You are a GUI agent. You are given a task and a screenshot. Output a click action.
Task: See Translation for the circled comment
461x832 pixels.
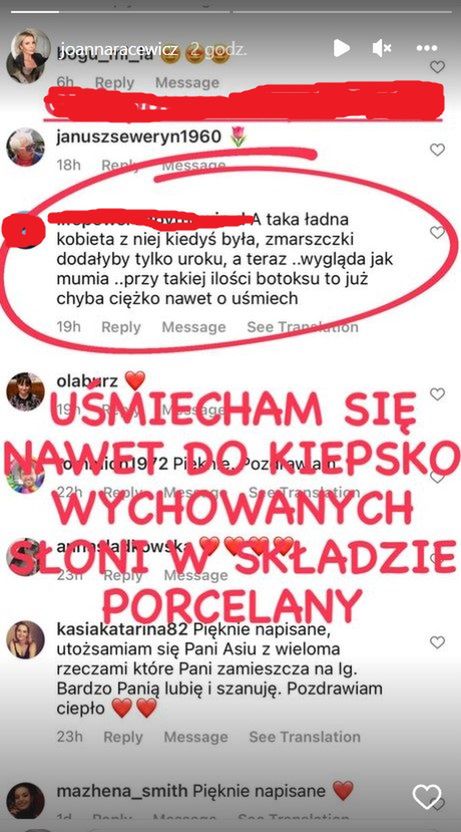(302, 327)
